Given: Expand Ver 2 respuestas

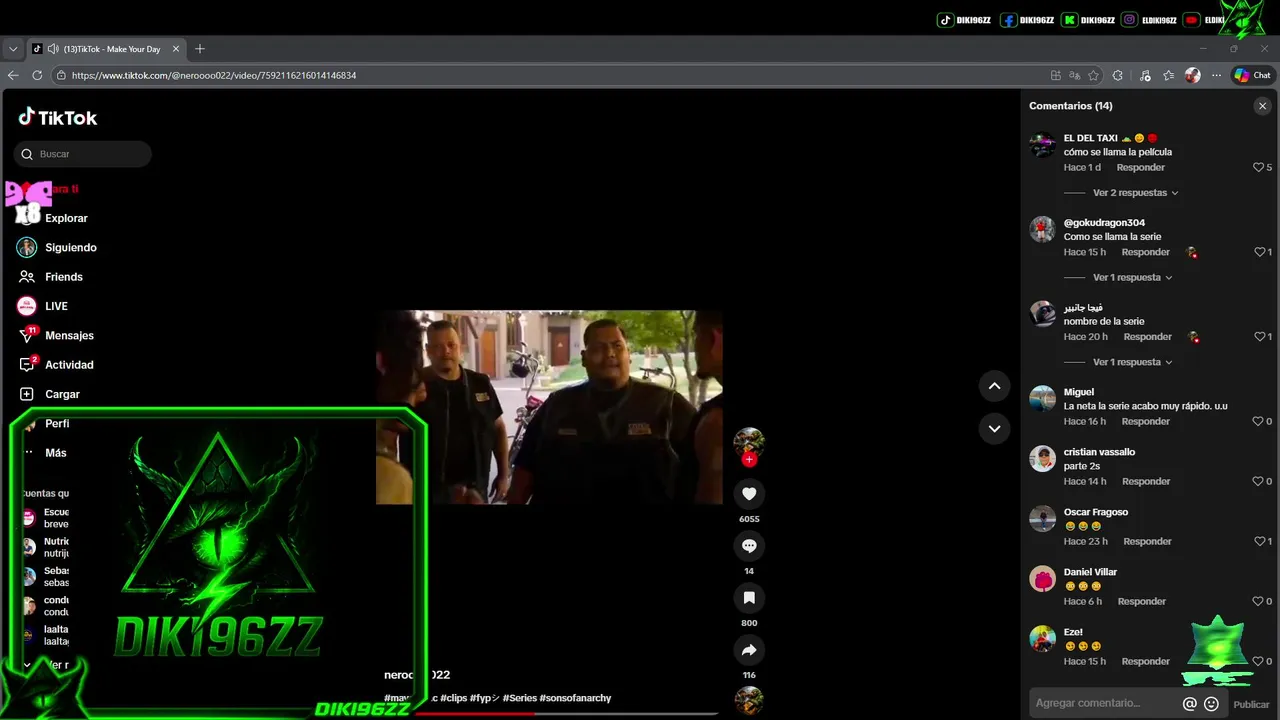Looking at the screenshot, I should (1135, 193).
